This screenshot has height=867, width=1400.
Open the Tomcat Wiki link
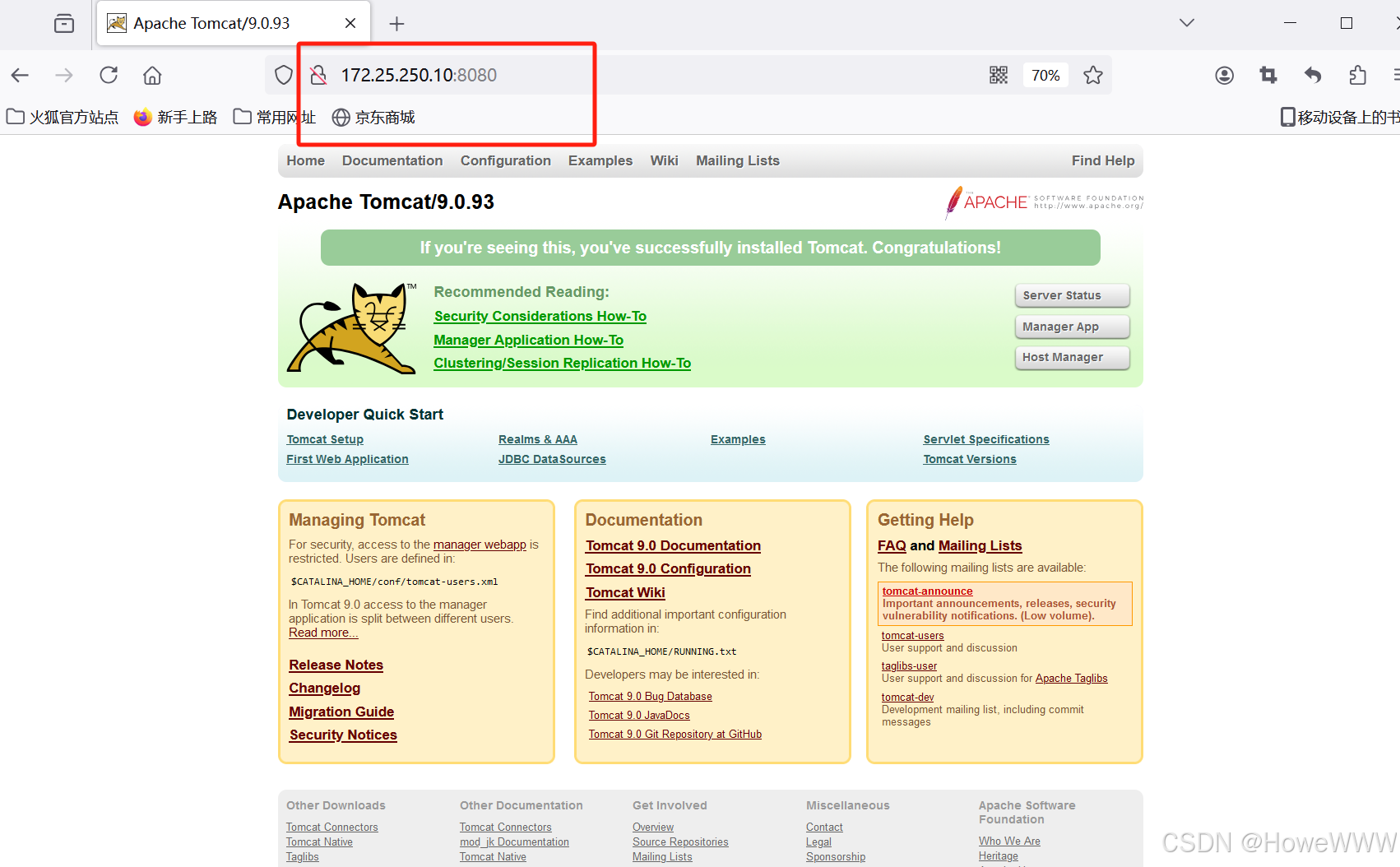click(625, 592)
